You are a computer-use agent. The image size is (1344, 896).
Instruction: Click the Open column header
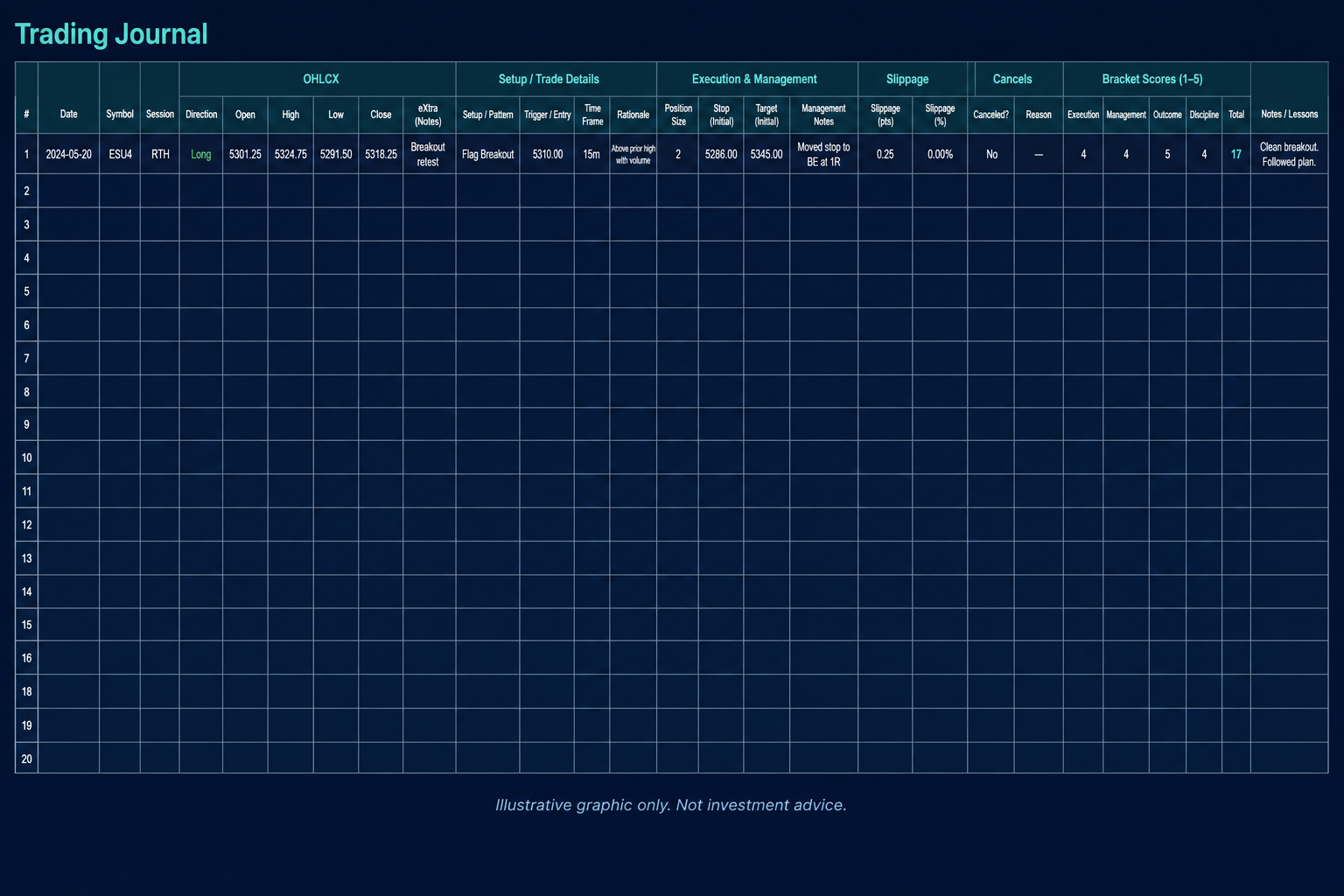coord(245,115)
